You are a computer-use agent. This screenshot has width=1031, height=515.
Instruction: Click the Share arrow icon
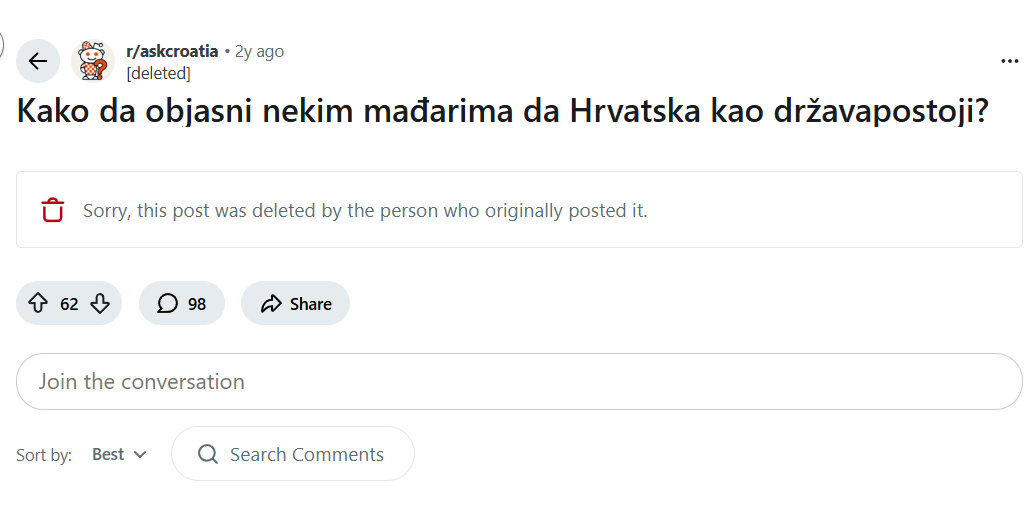pyautogui.click(x=270, y=304)
